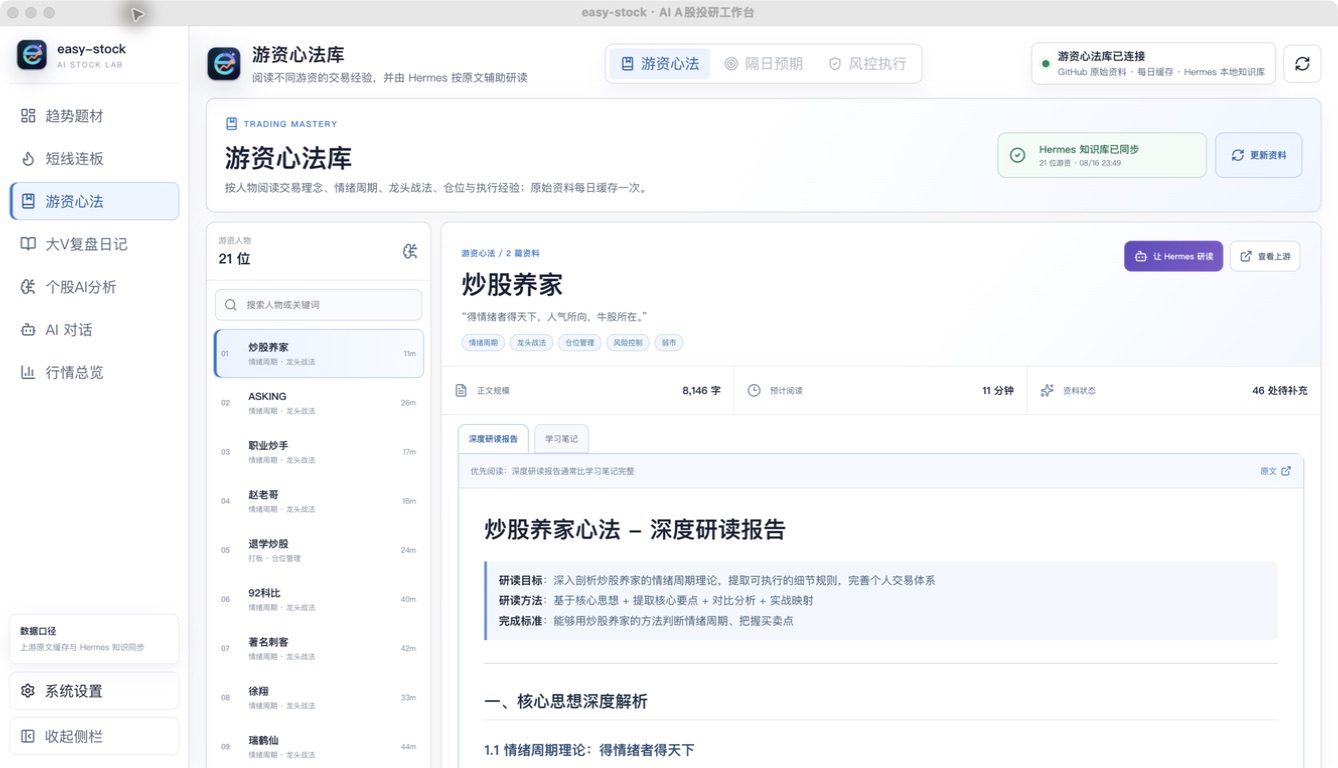Click the 仓位管理 tag chip

pyautogui.click(x=579, y=342)
